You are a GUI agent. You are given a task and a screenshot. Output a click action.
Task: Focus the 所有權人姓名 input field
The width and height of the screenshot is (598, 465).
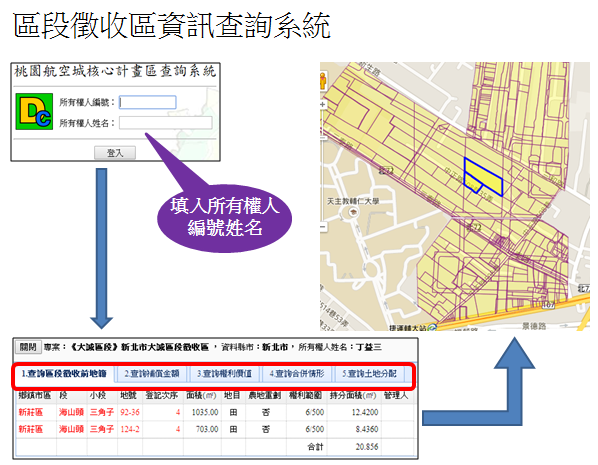166,123
